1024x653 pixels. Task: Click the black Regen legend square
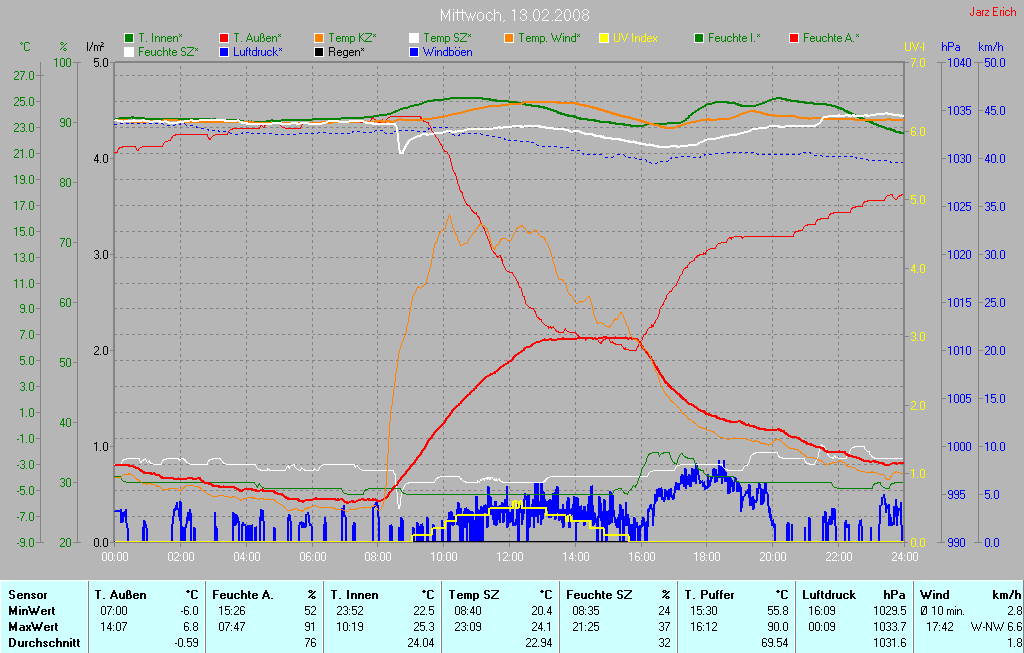(x=319, y=51)
